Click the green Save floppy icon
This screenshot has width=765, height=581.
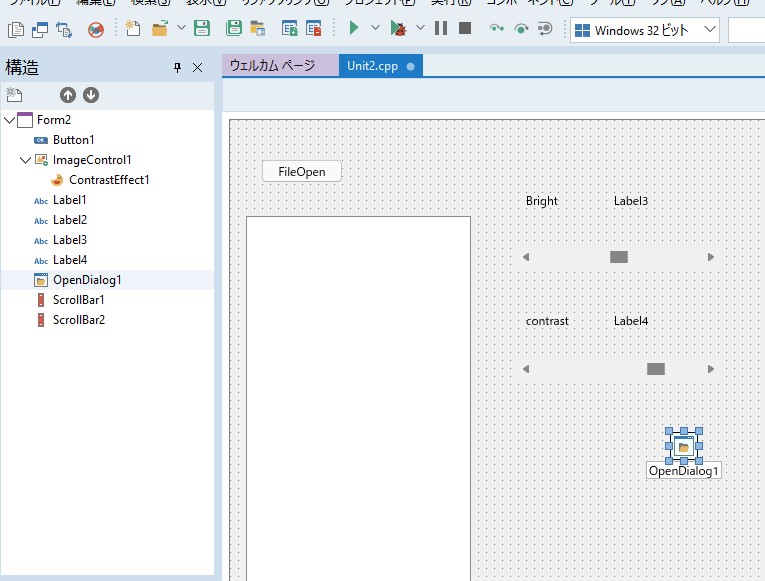[x=201, y=29]
